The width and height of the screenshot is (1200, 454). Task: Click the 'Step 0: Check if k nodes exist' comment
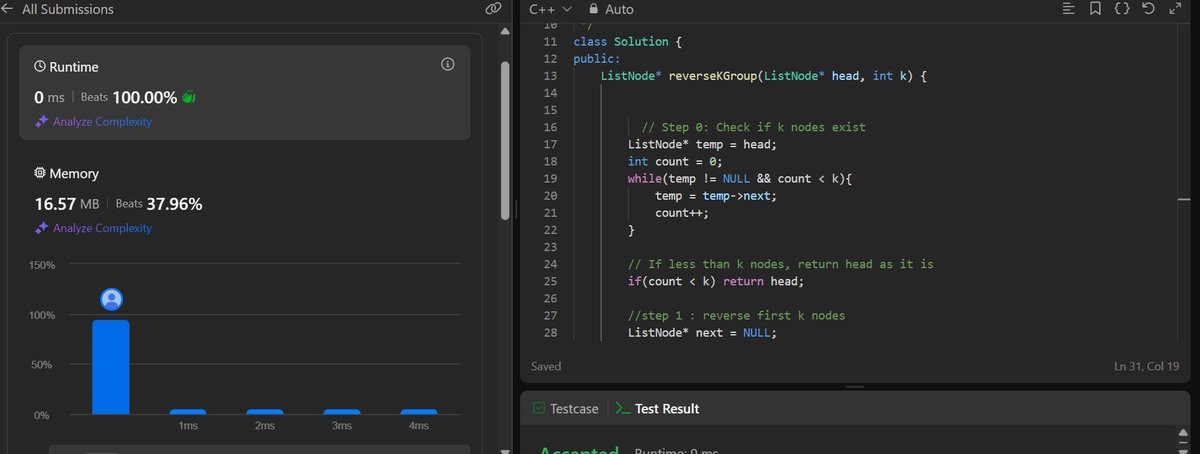752,127
